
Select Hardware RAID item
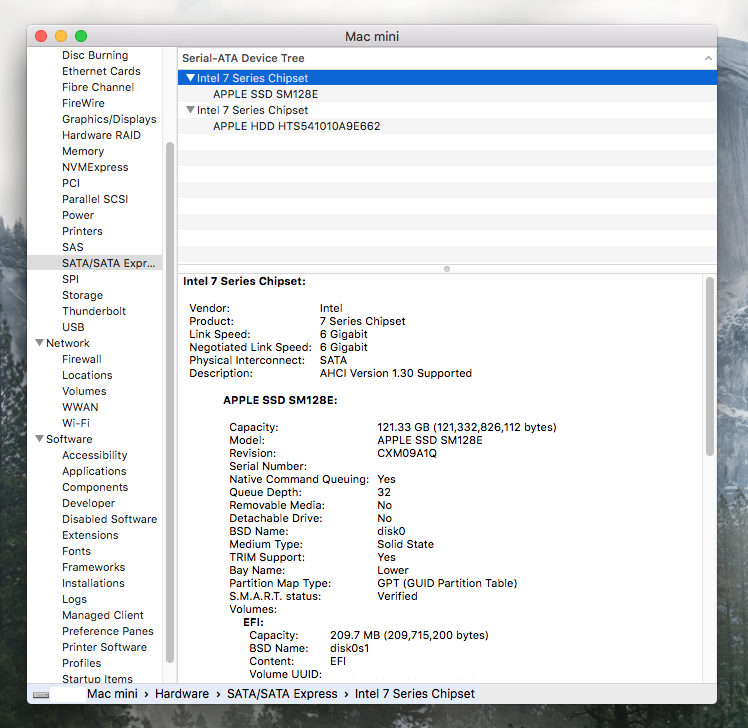101,135
